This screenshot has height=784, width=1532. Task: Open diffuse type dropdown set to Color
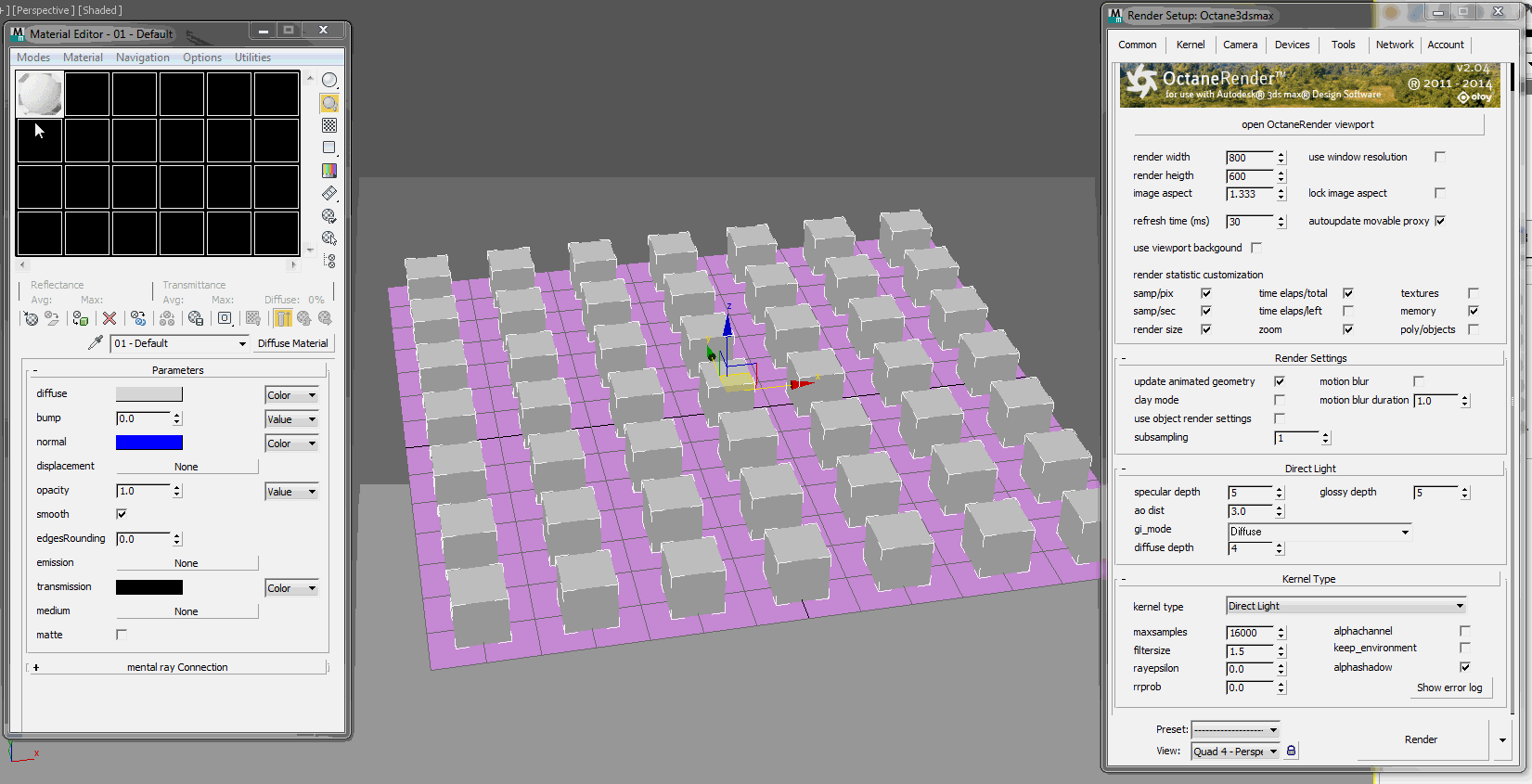tap(291, 395)
